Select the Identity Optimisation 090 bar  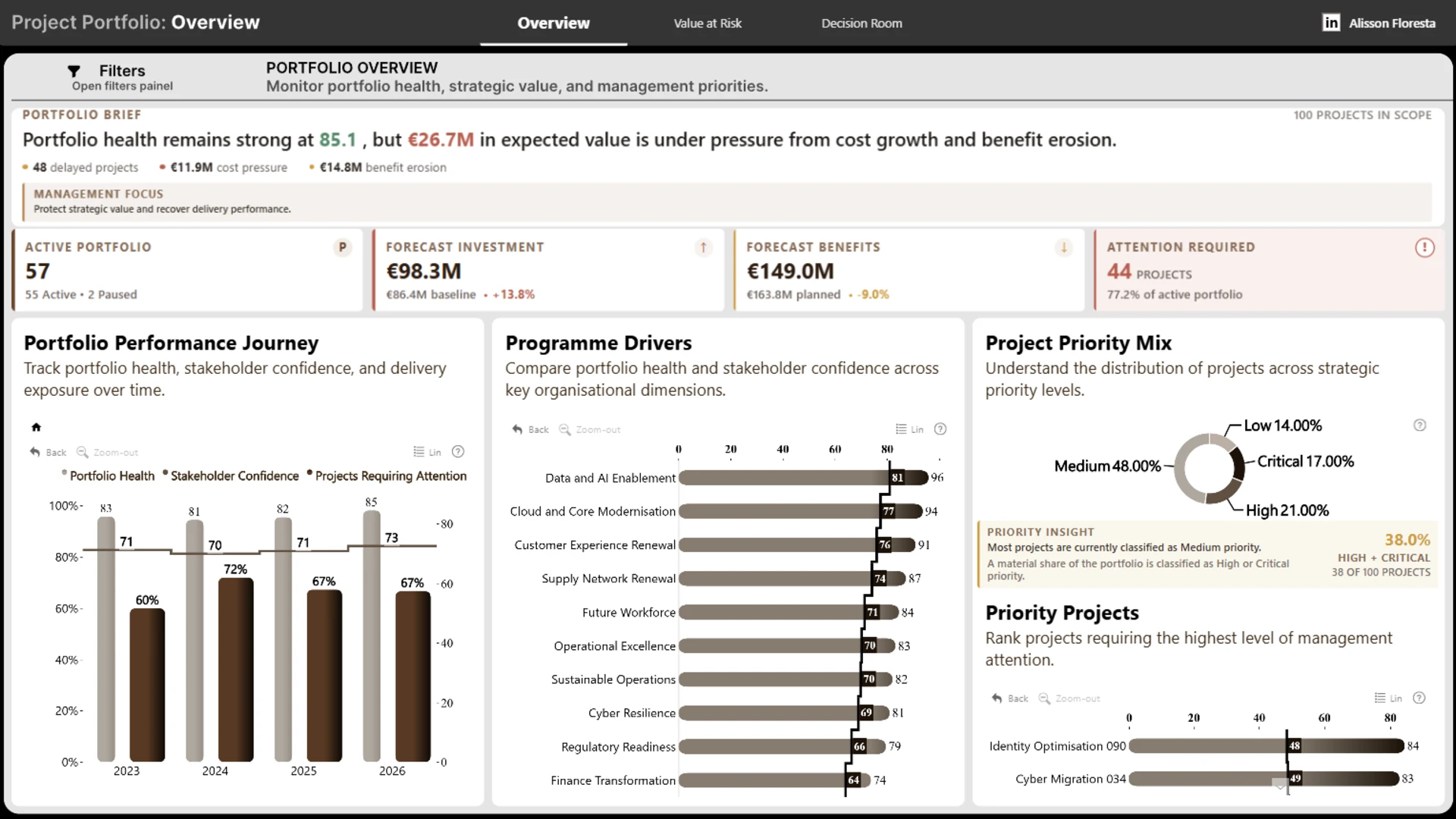point(1266,746)
